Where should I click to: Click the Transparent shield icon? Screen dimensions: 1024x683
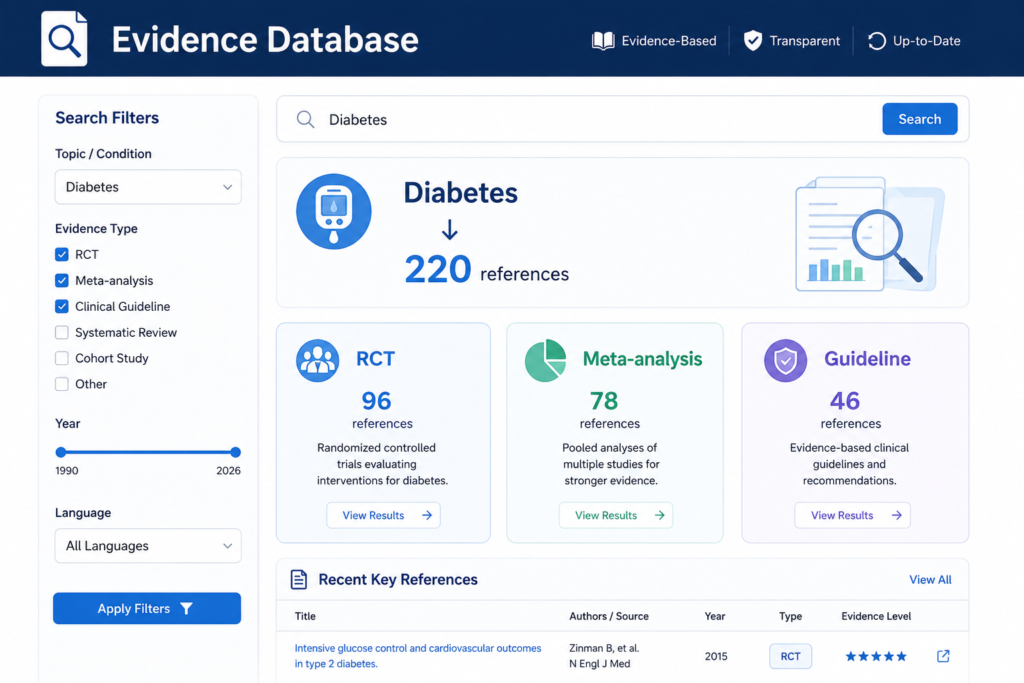pyautogui.click(x=752, y=40)
